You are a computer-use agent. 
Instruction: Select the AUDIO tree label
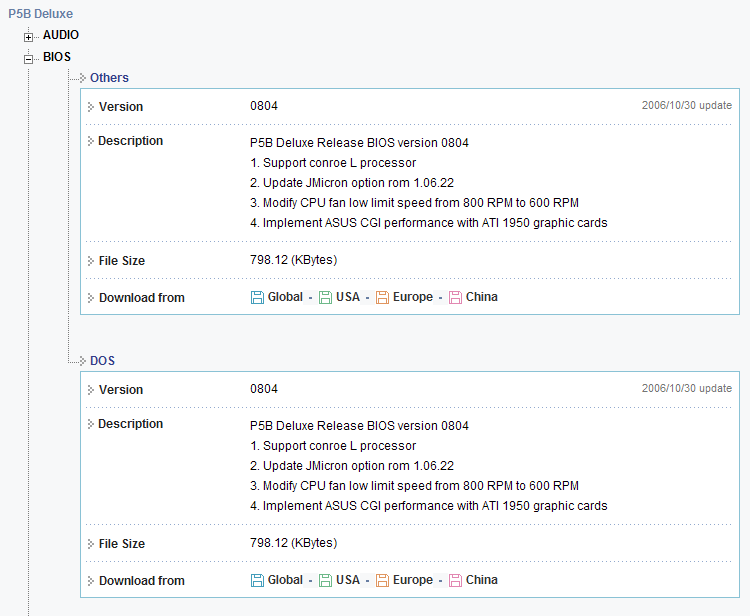coord(61,35)
